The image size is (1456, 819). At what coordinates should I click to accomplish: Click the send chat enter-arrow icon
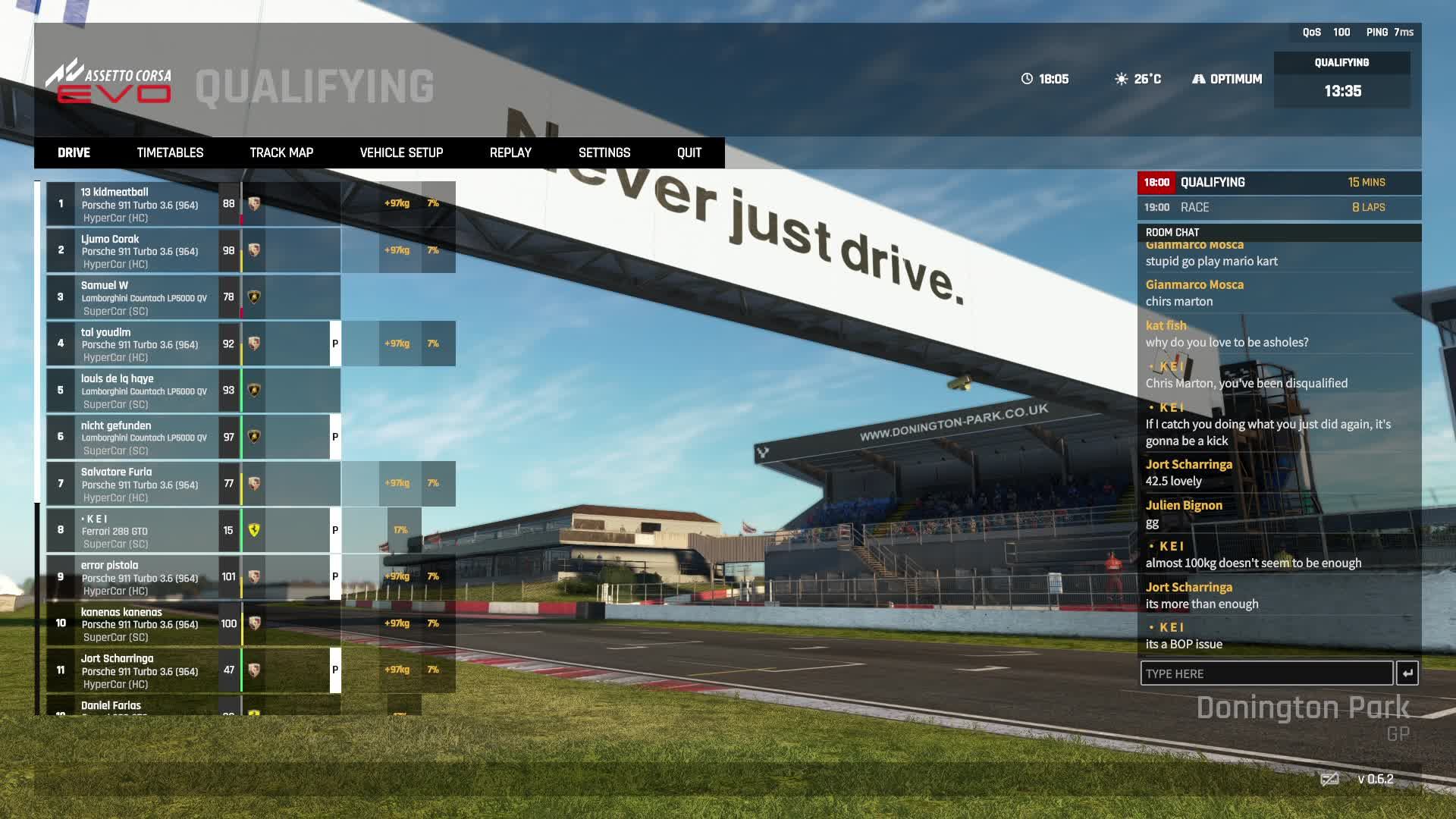(1407, 673)
